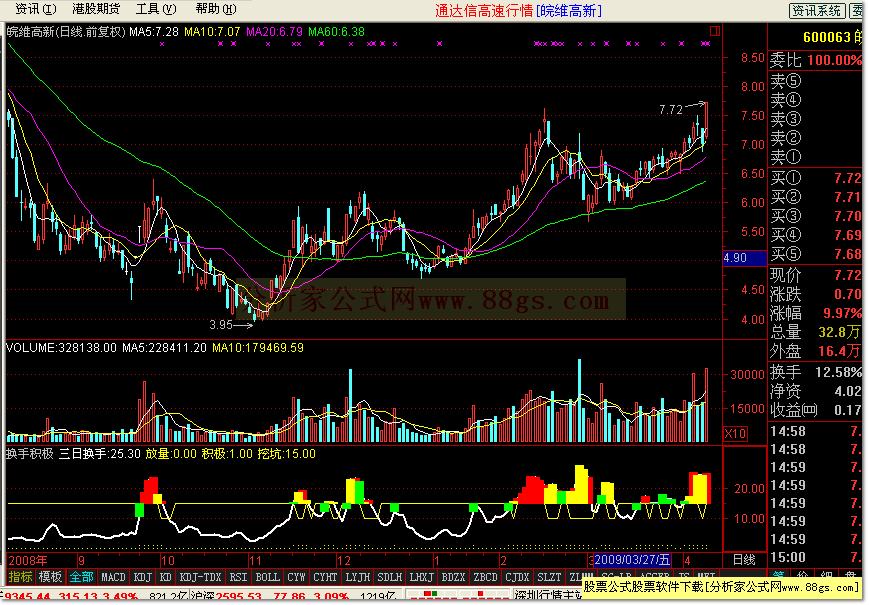
Task: Click the 买③ 7.70 order row
Action: (815, 216)
